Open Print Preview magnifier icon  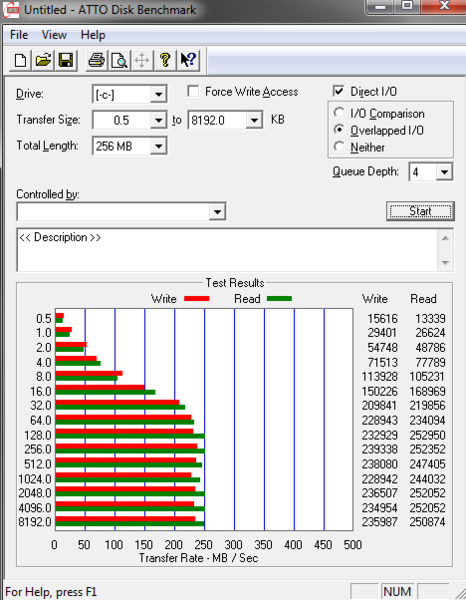pos(119,60)
